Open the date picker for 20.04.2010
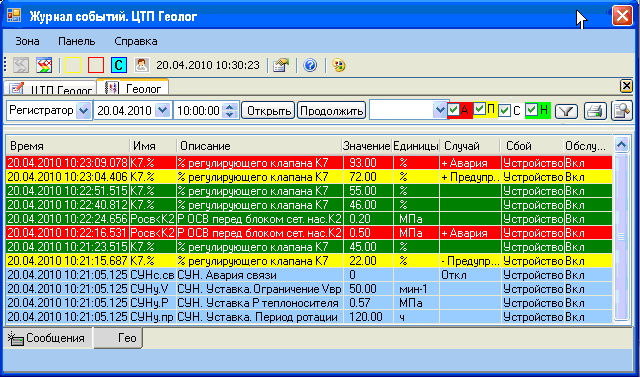Screen dimensions: 640x377 162,110
